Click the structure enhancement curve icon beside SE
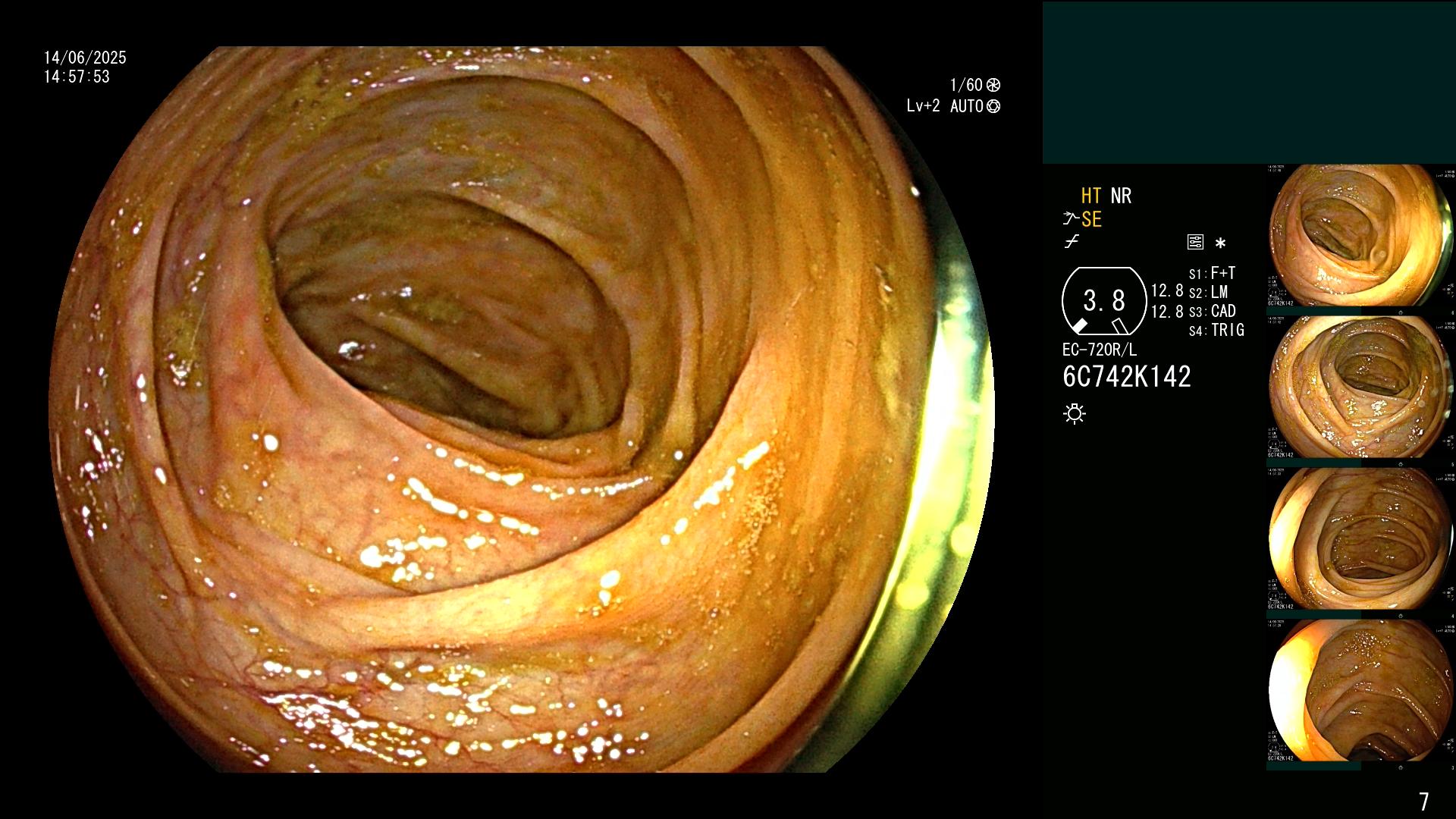Image resolution: width=1456 pixels, height=819 pixels. pyautogui.click(x=1071, y=219)
